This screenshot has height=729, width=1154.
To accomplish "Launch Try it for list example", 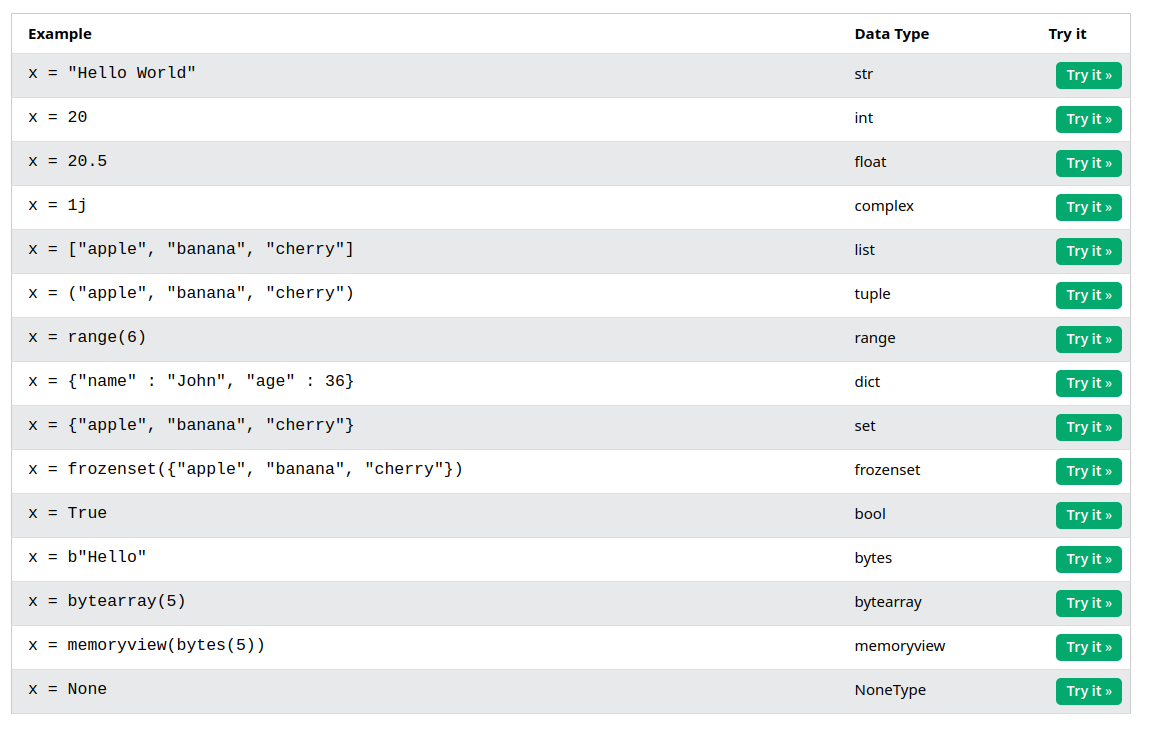I will (x=1088, y=252).
